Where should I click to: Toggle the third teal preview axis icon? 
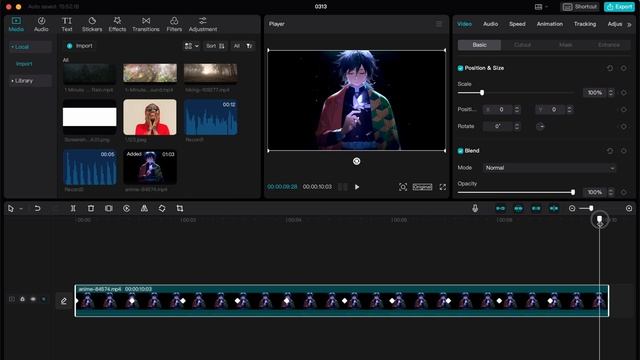[536, 208]
